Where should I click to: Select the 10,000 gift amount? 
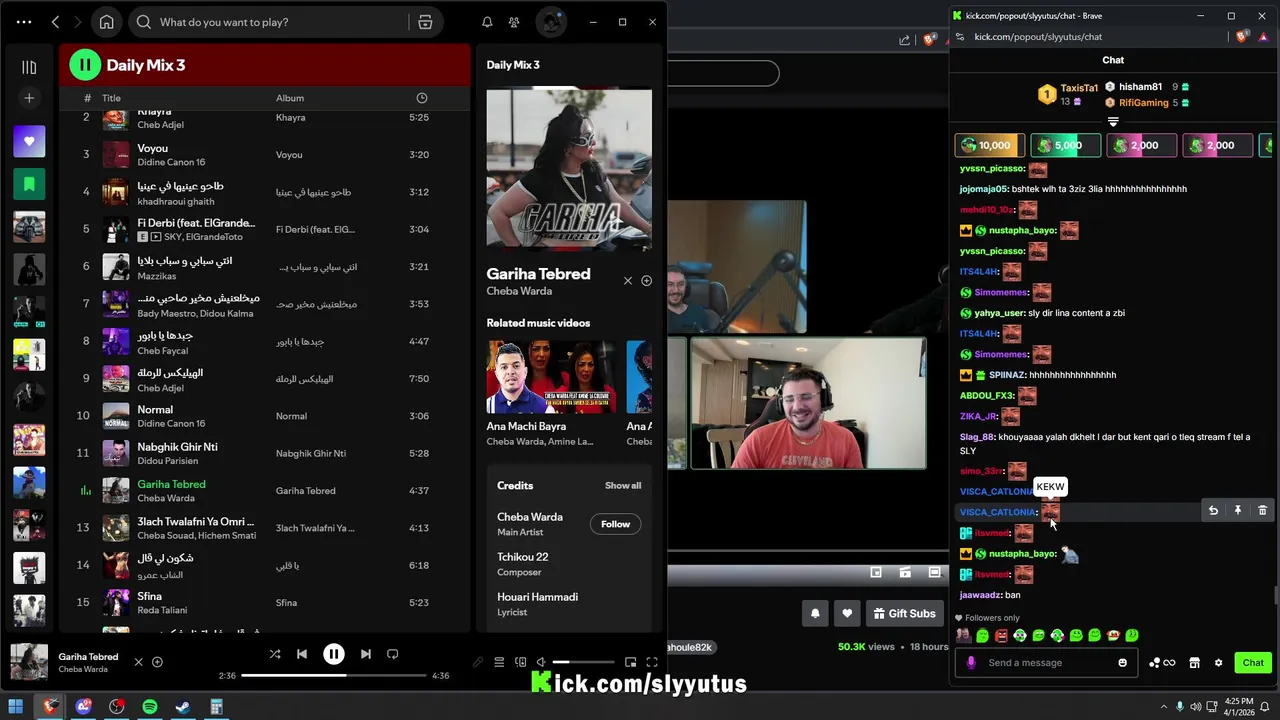[989, 145]
